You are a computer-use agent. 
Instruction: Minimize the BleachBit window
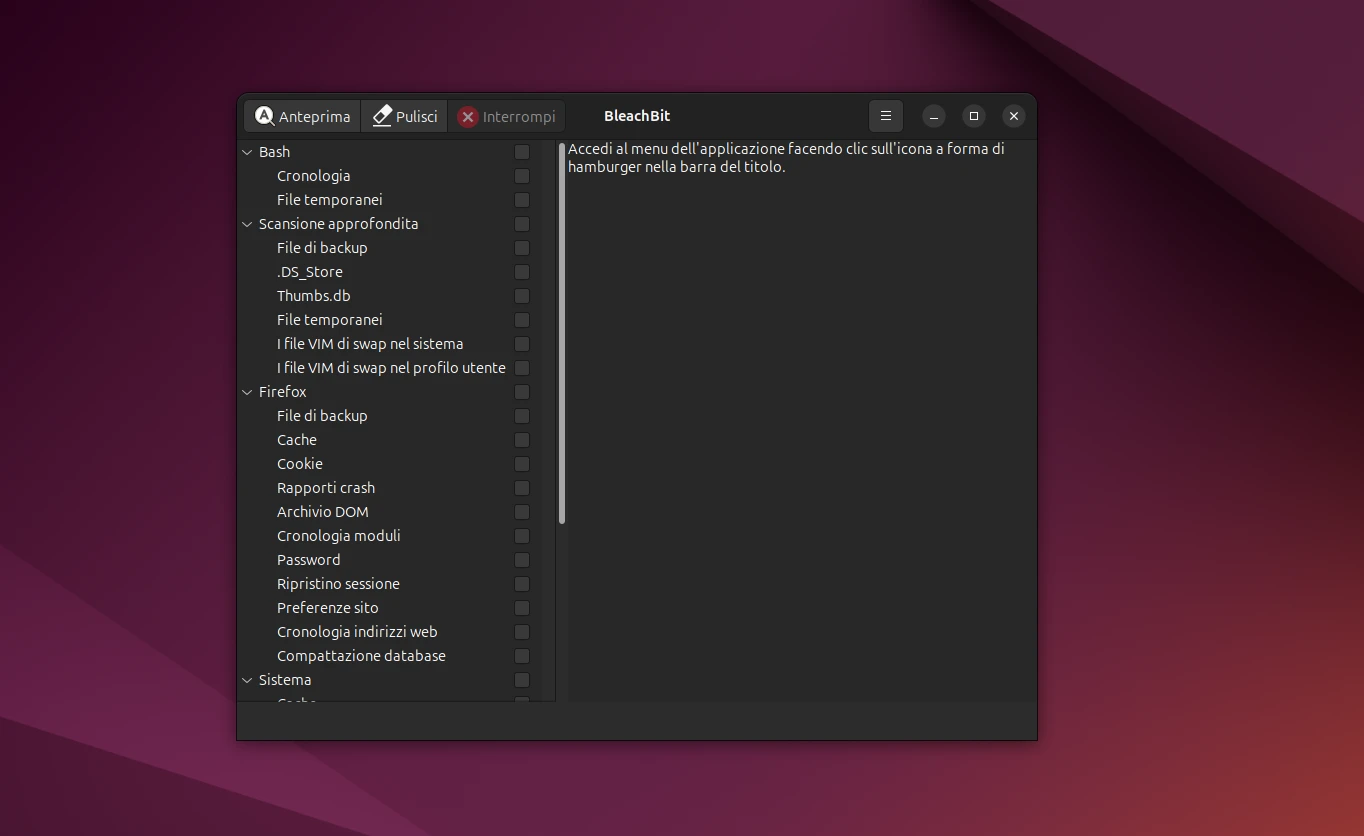pyautogui.click(x=933, y=116)
